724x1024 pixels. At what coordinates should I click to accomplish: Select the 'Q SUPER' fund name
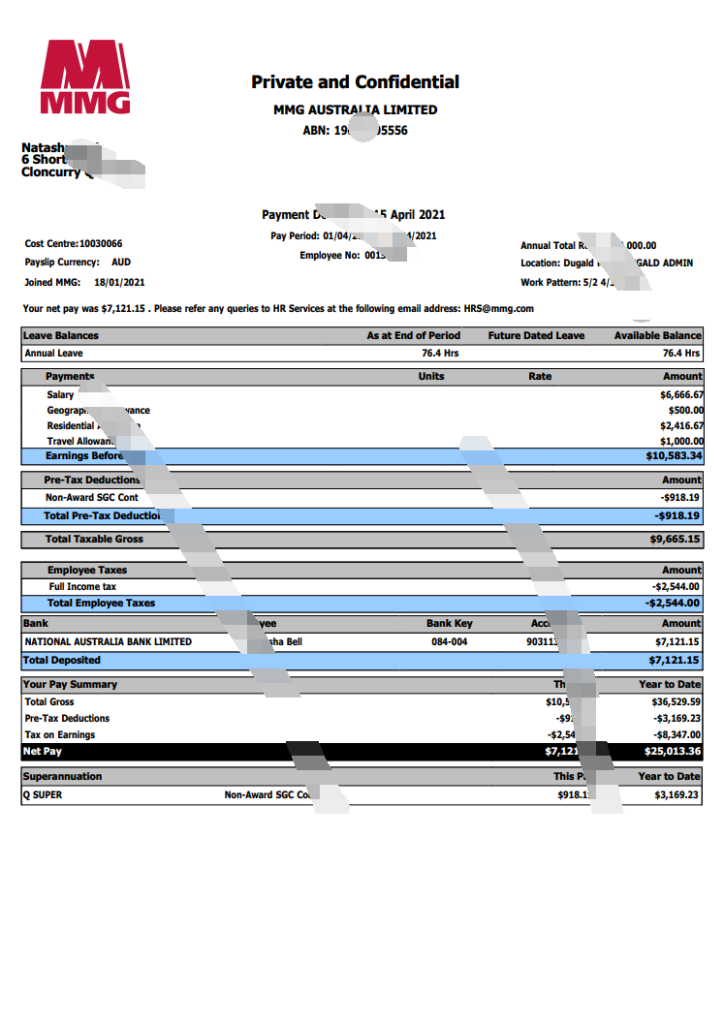[x=42, y=795]
